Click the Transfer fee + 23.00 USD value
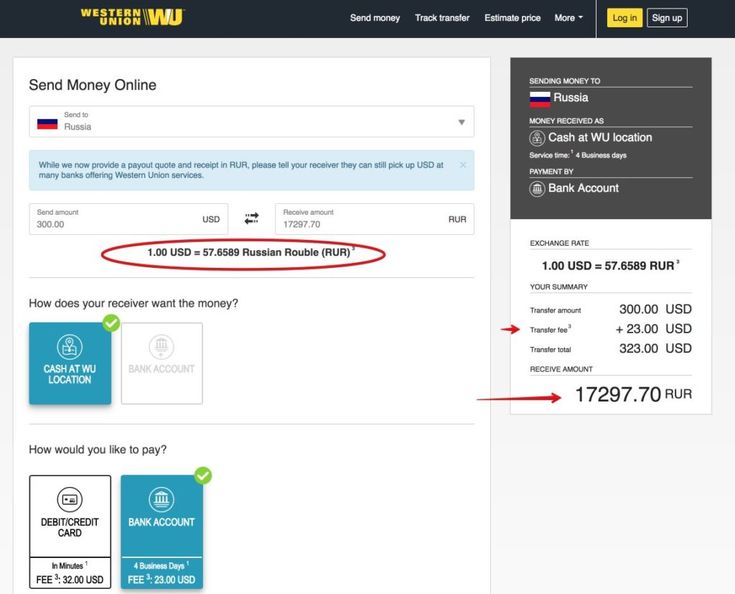 click(x=653, y=329)
